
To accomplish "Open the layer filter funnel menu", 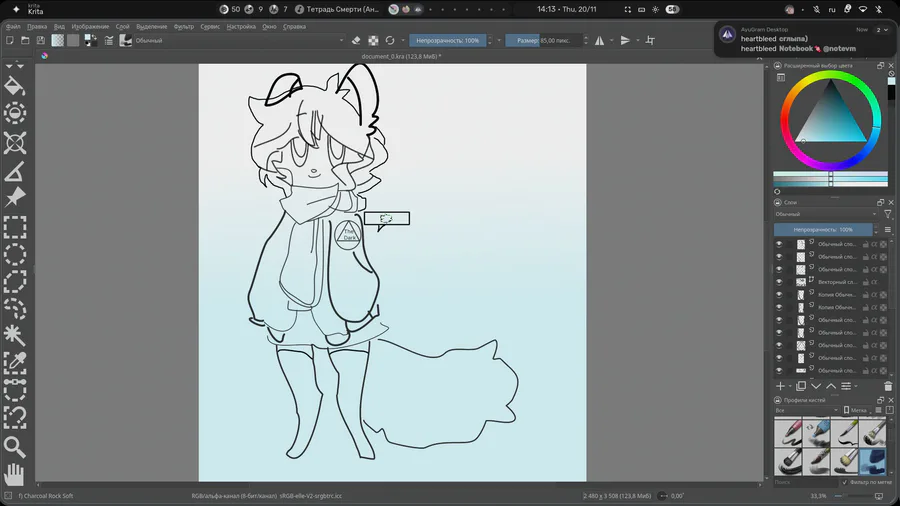I will pos(887,214).
